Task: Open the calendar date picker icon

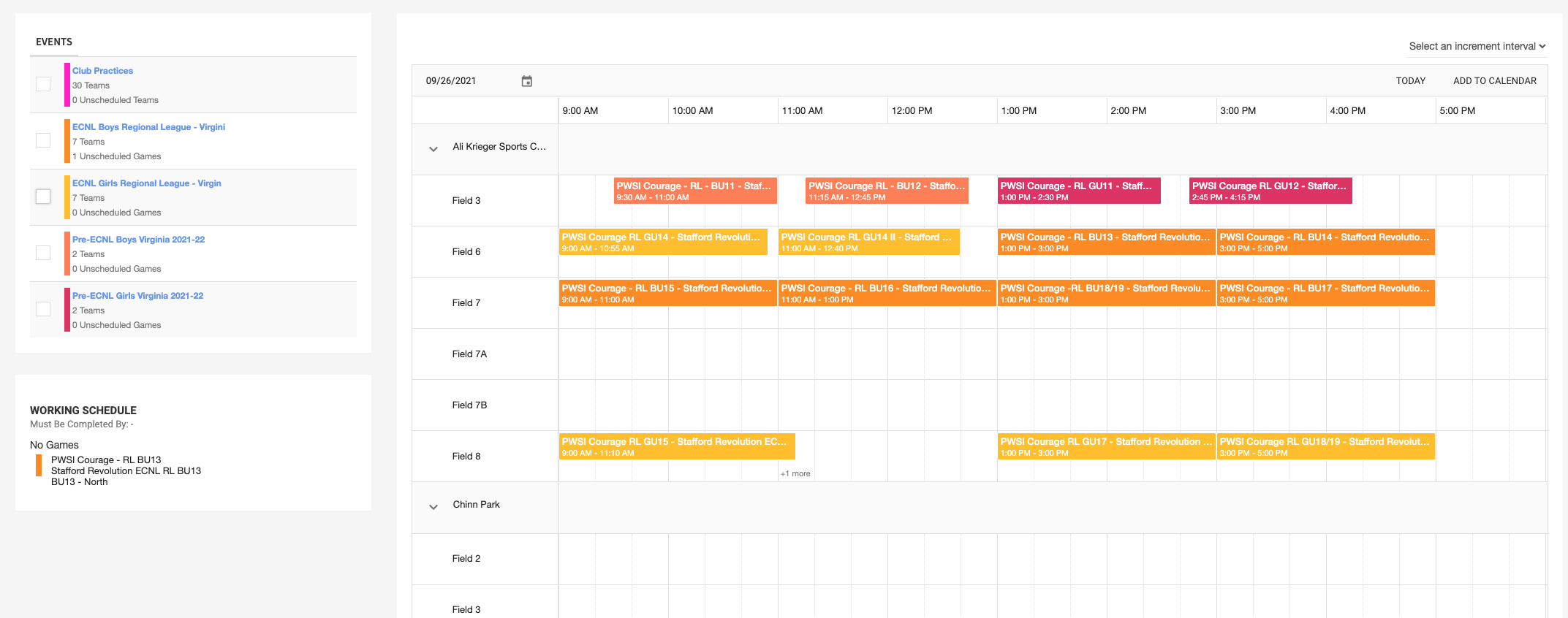Action: click(526, 81)
